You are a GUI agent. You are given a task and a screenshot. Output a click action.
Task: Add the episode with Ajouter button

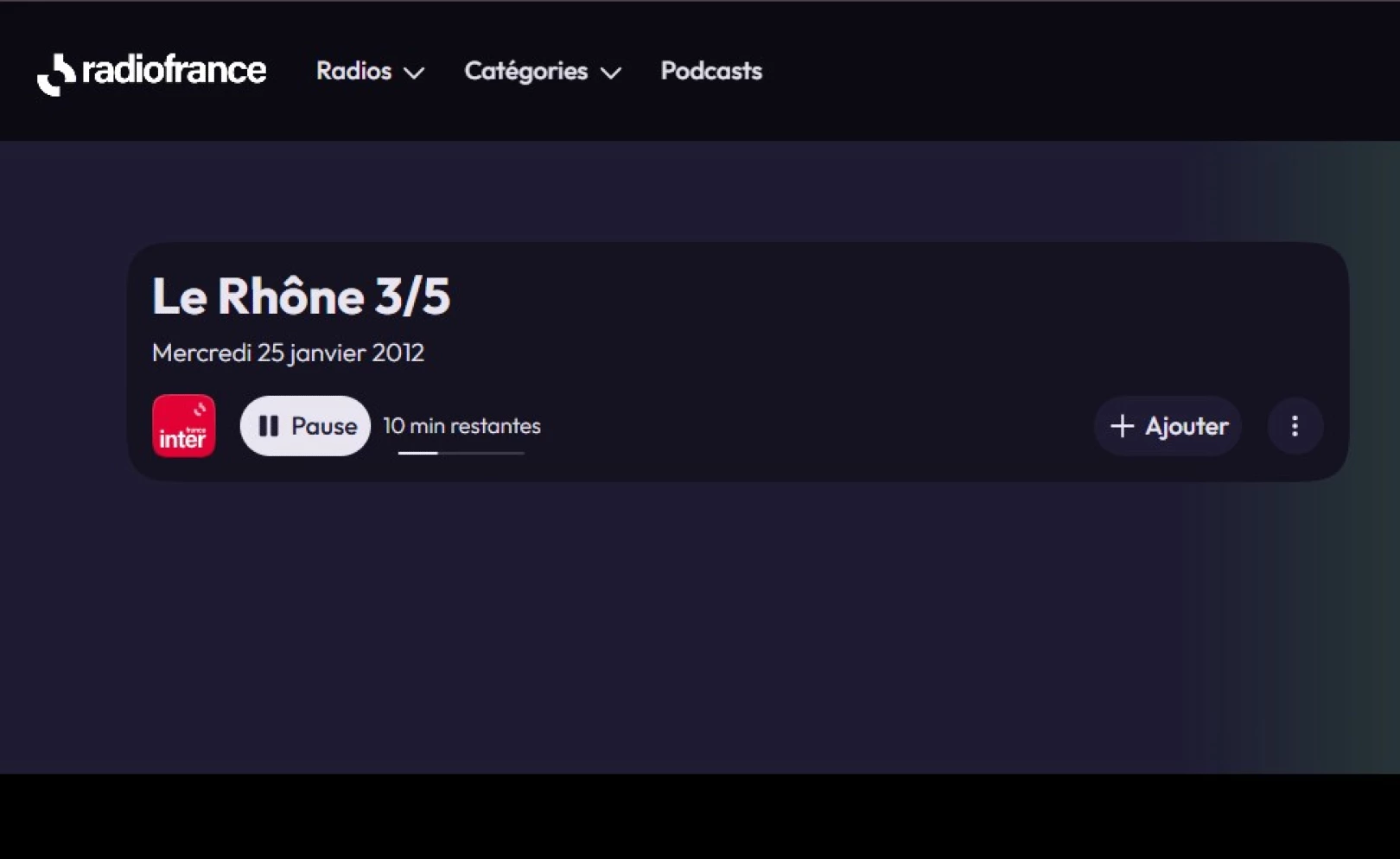(x=1168, y=426)
